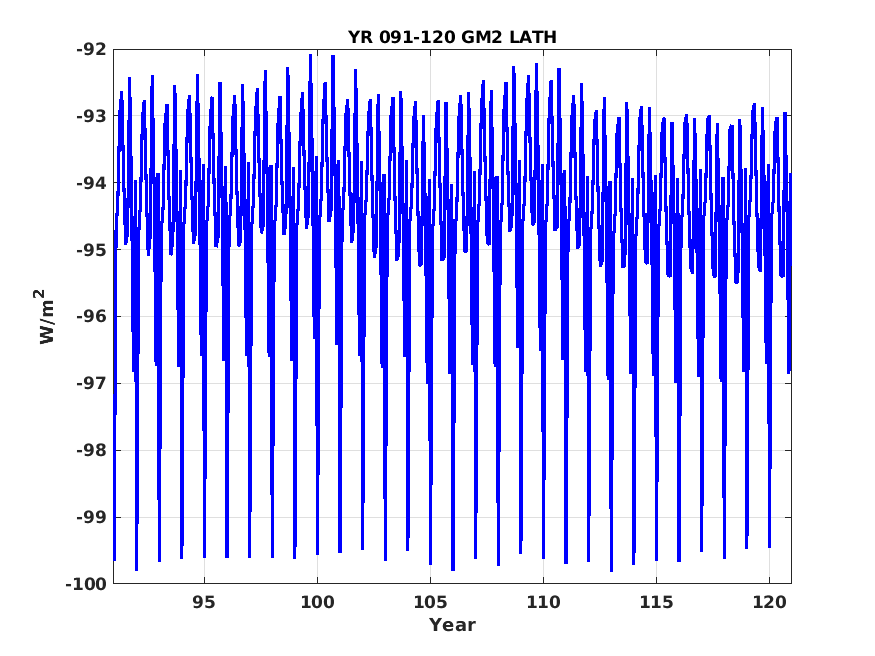The height and width of the screenshot is (656, 875).
Task: Click the y-axis tick label -92
Action: tap(91, 50)
